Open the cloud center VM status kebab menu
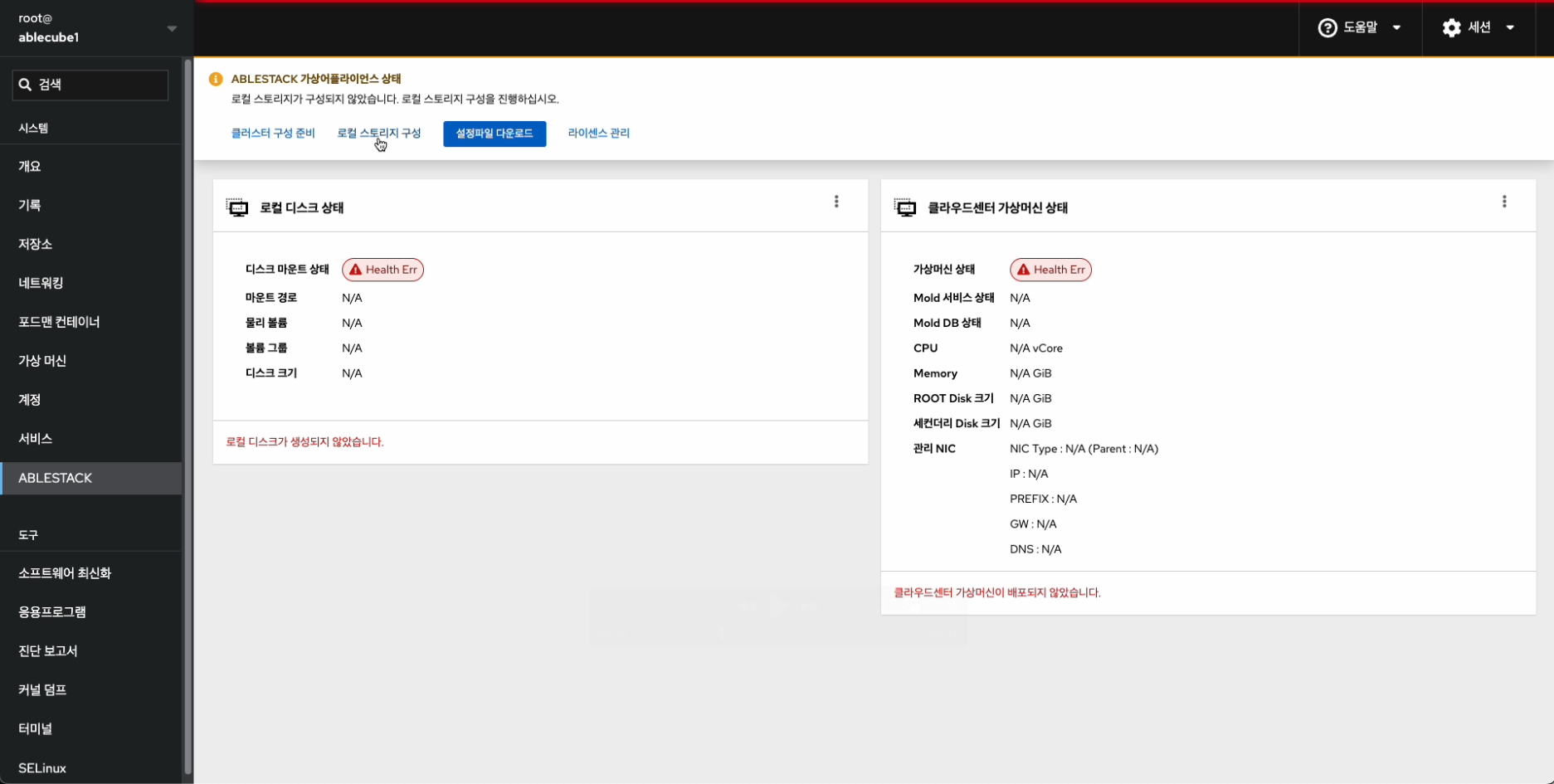1554x784 pixels. coord(1503,202)
